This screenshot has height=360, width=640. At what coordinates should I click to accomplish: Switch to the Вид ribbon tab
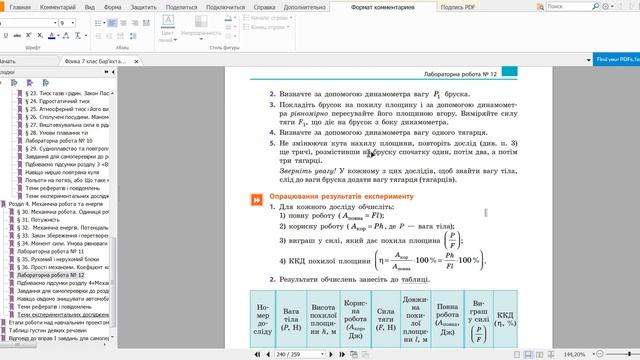[x=89, y=7]
